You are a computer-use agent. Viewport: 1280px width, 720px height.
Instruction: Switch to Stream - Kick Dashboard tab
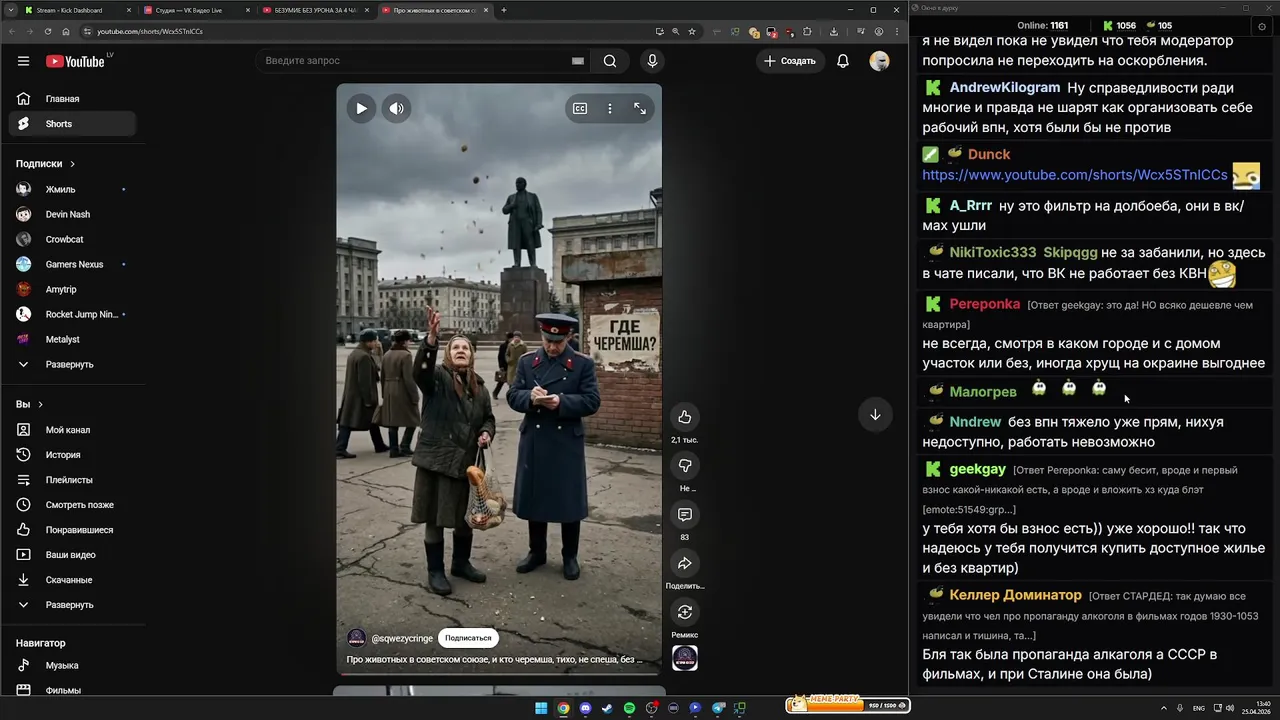click(x=77, y=10)
